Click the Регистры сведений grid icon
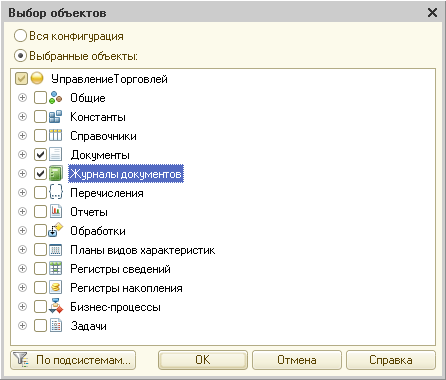This screenshot has width=446, height=380. coord(55,269)
